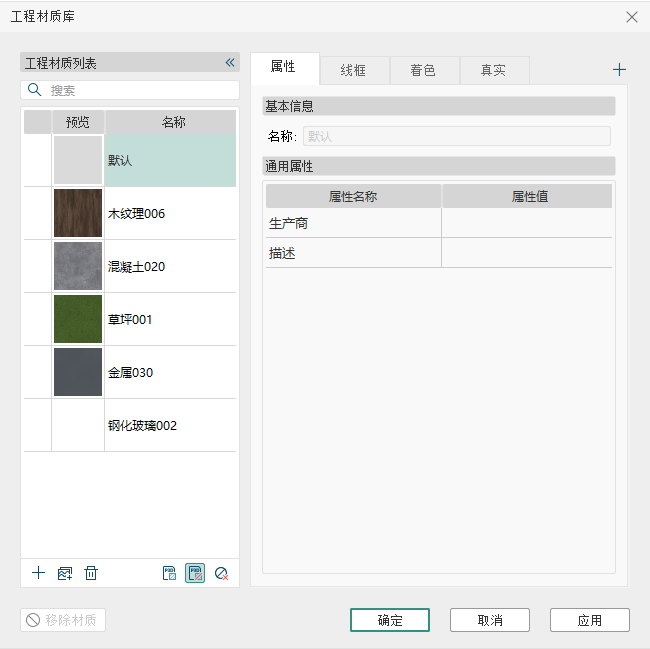Click the delete material trash icon
The image size is (650, 649).
point(91,573)
